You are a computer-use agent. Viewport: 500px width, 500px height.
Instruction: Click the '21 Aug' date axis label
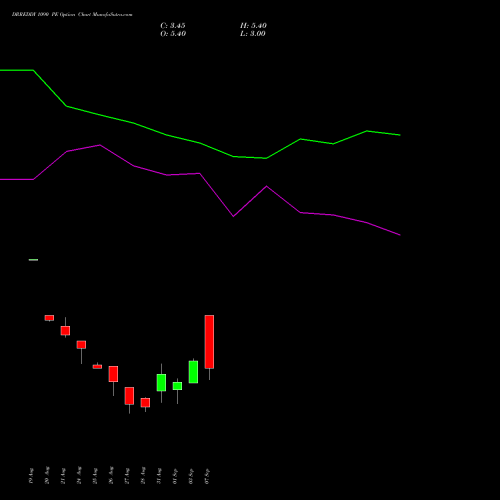(x=63, y=476)
